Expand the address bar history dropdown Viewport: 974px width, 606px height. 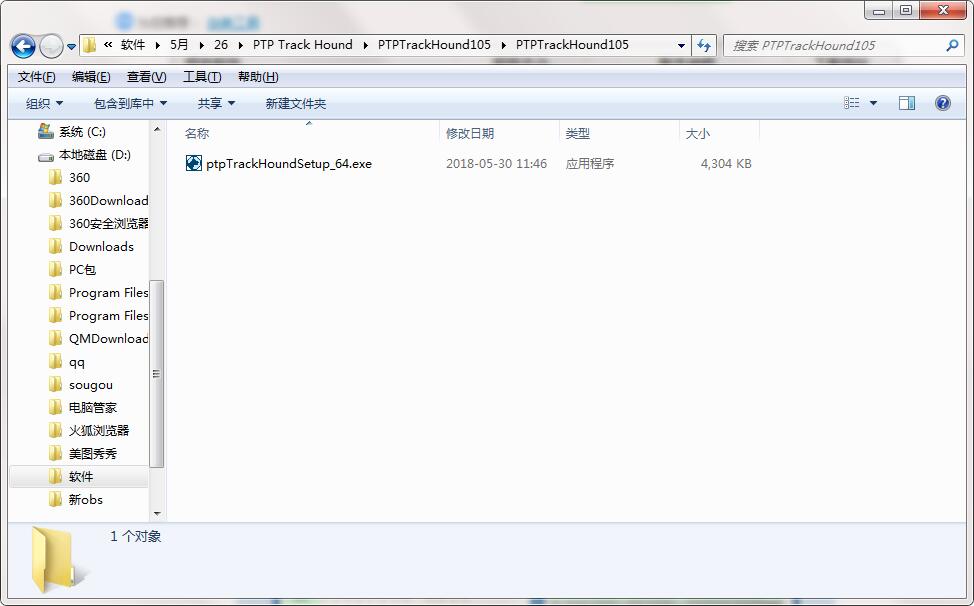tap(680, 45)
